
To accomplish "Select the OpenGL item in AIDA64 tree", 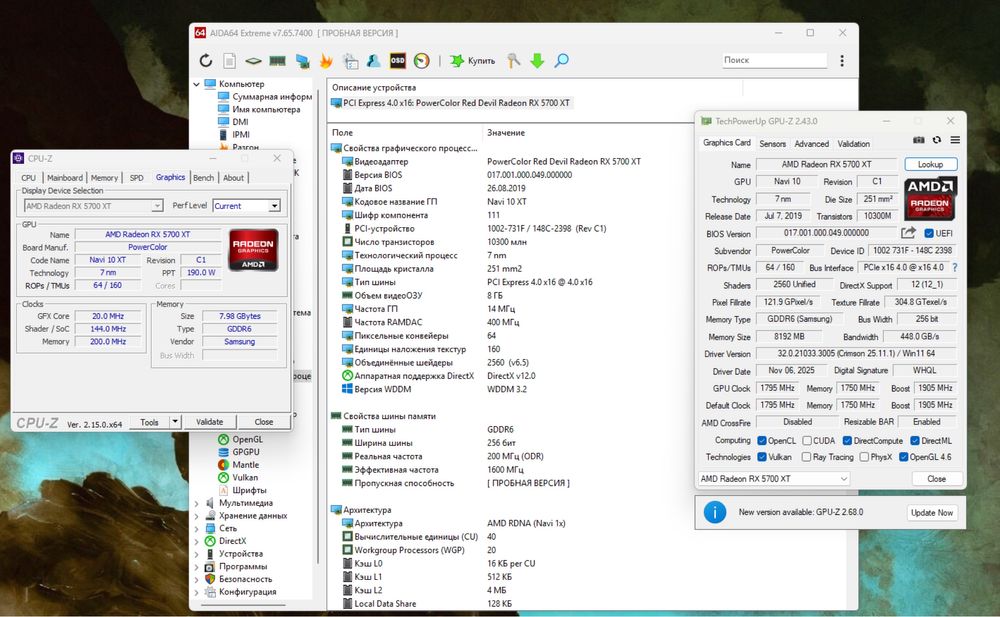I will (247, 440).
